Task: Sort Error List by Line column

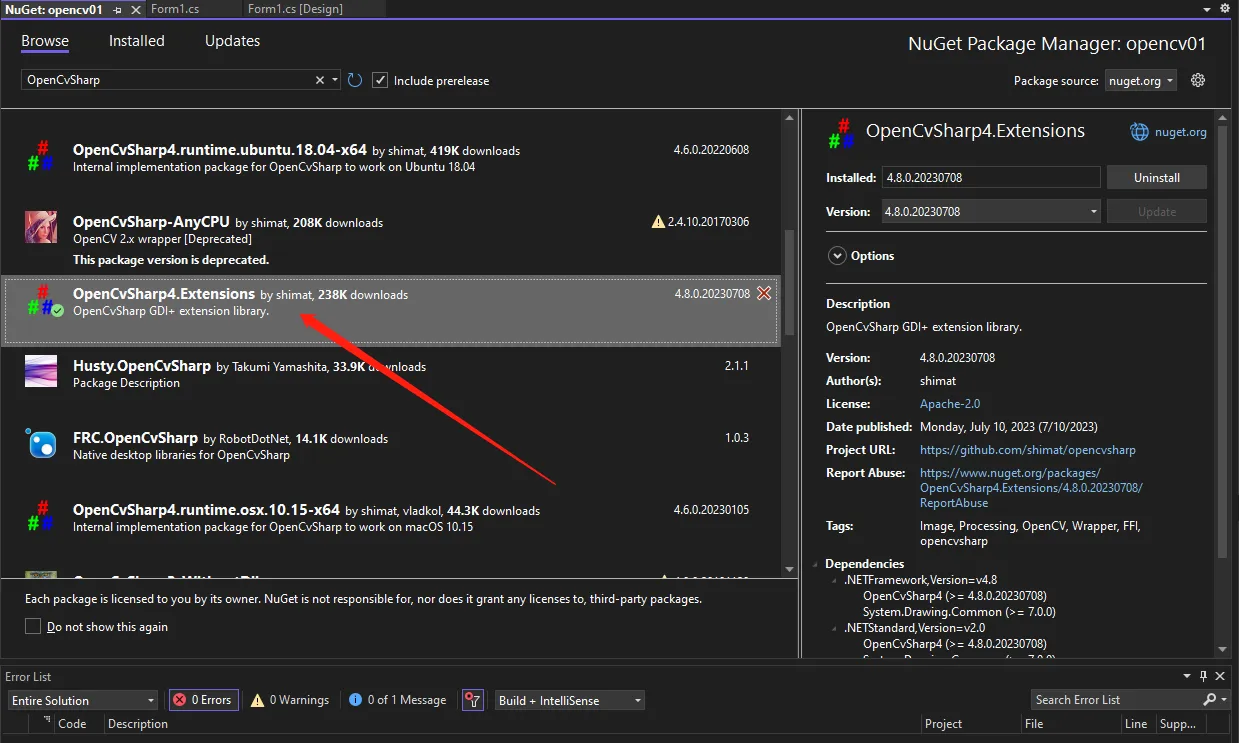Action: click(x=1136, y=724)
